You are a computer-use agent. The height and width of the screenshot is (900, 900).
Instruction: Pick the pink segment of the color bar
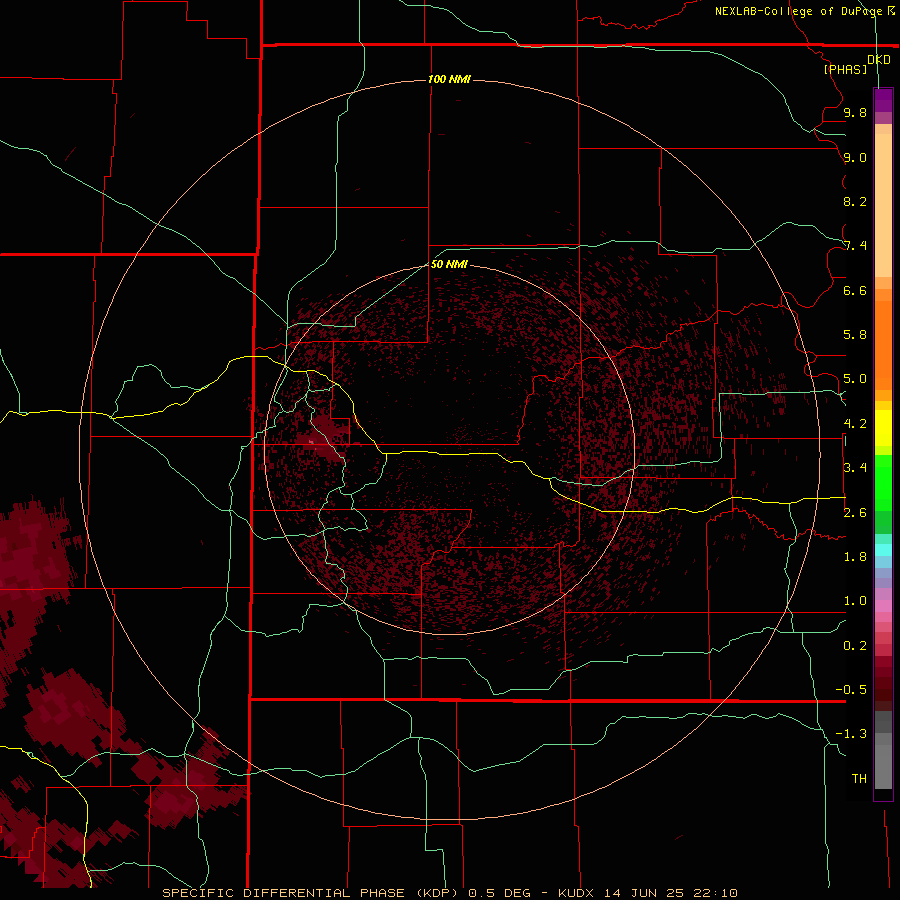pyautogui.click(x=883, y=606)
